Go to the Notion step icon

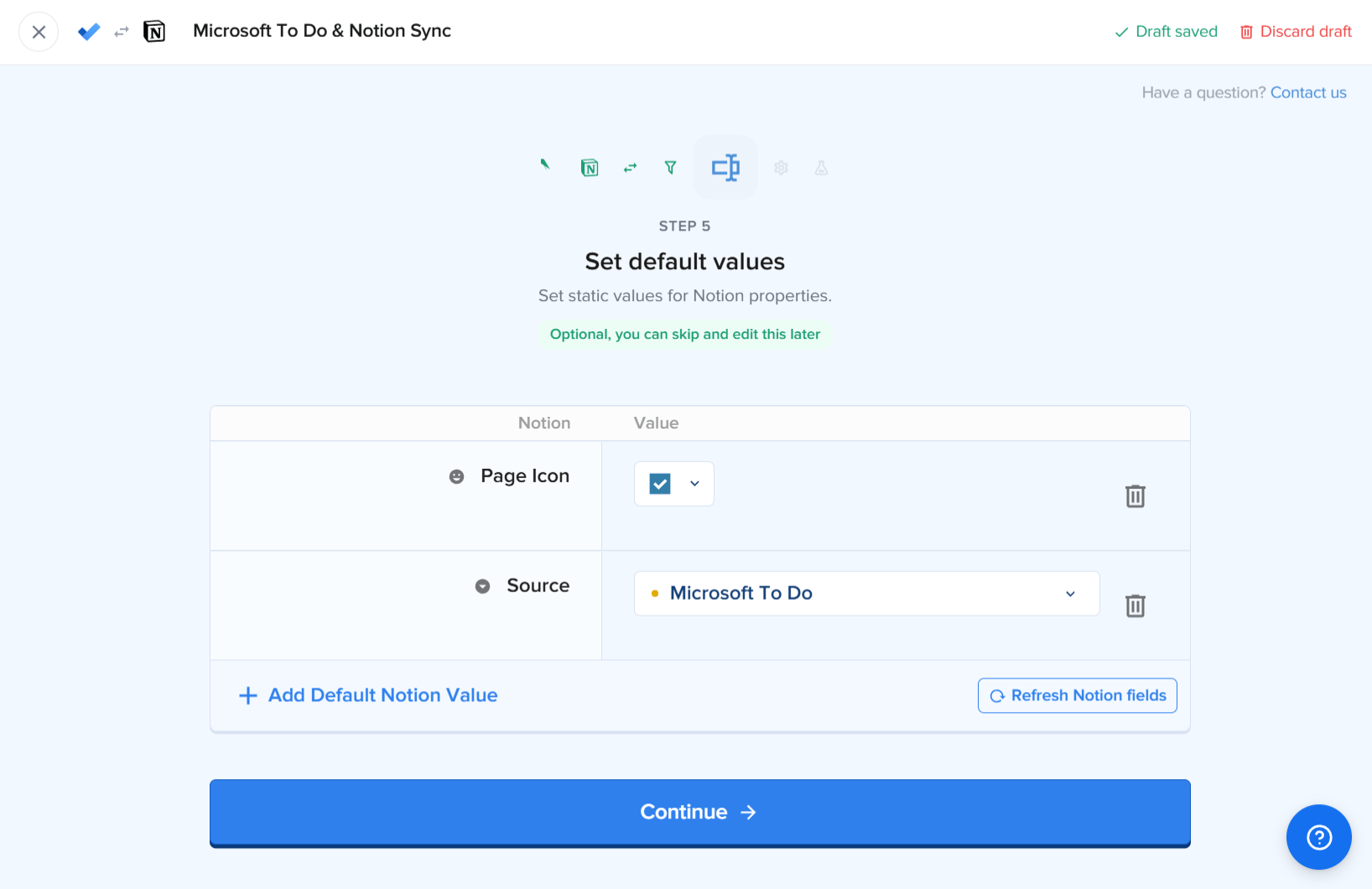(590, 168)
